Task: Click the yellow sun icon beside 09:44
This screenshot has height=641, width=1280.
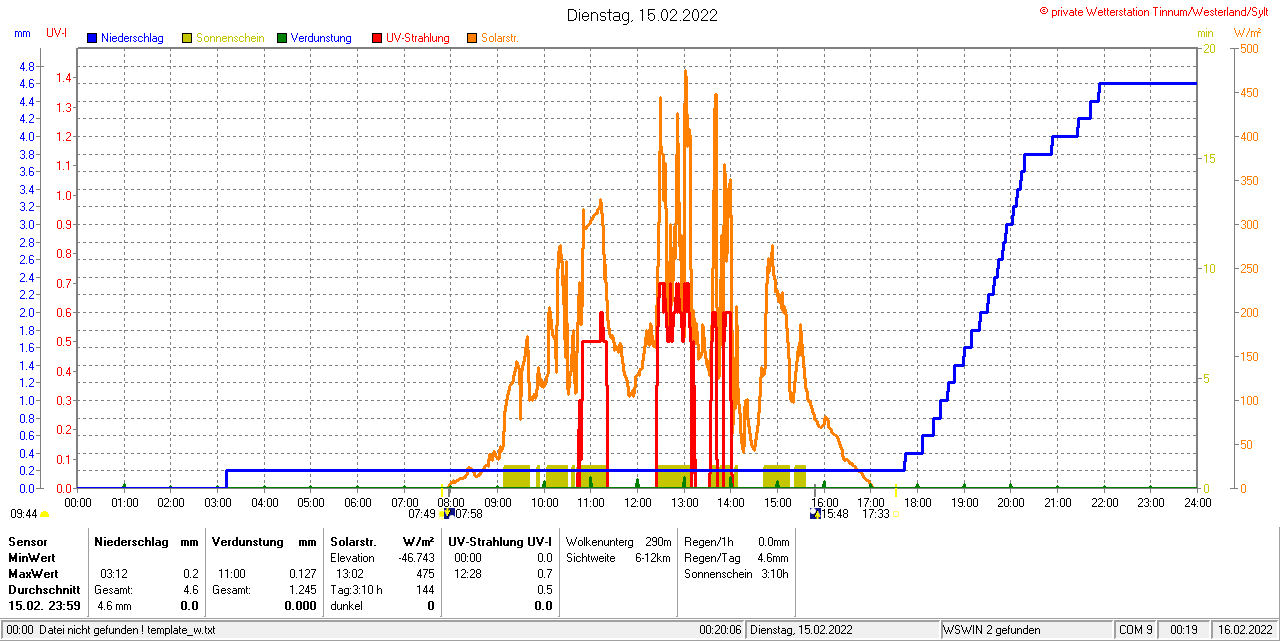Action: pyautogui.click(x=44, y=515)
